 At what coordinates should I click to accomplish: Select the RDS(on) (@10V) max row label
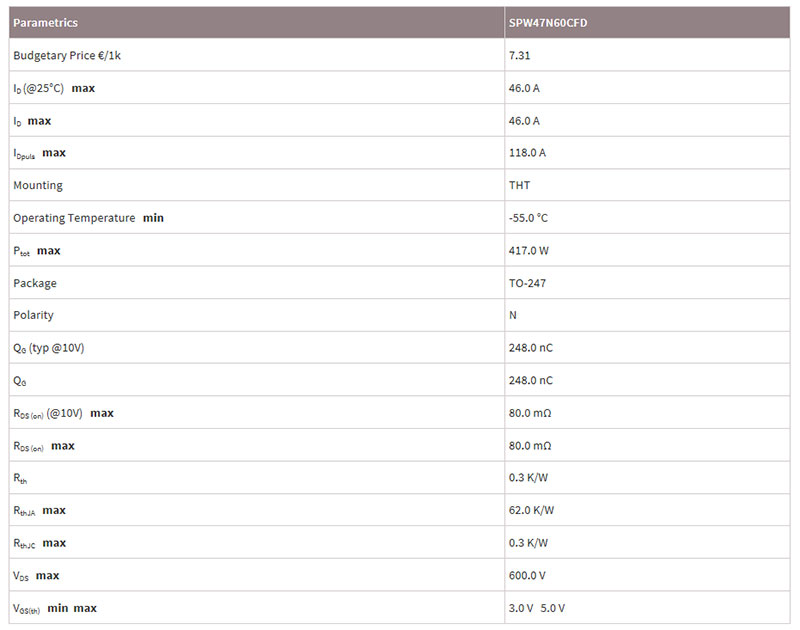click(x=63, y=414)
